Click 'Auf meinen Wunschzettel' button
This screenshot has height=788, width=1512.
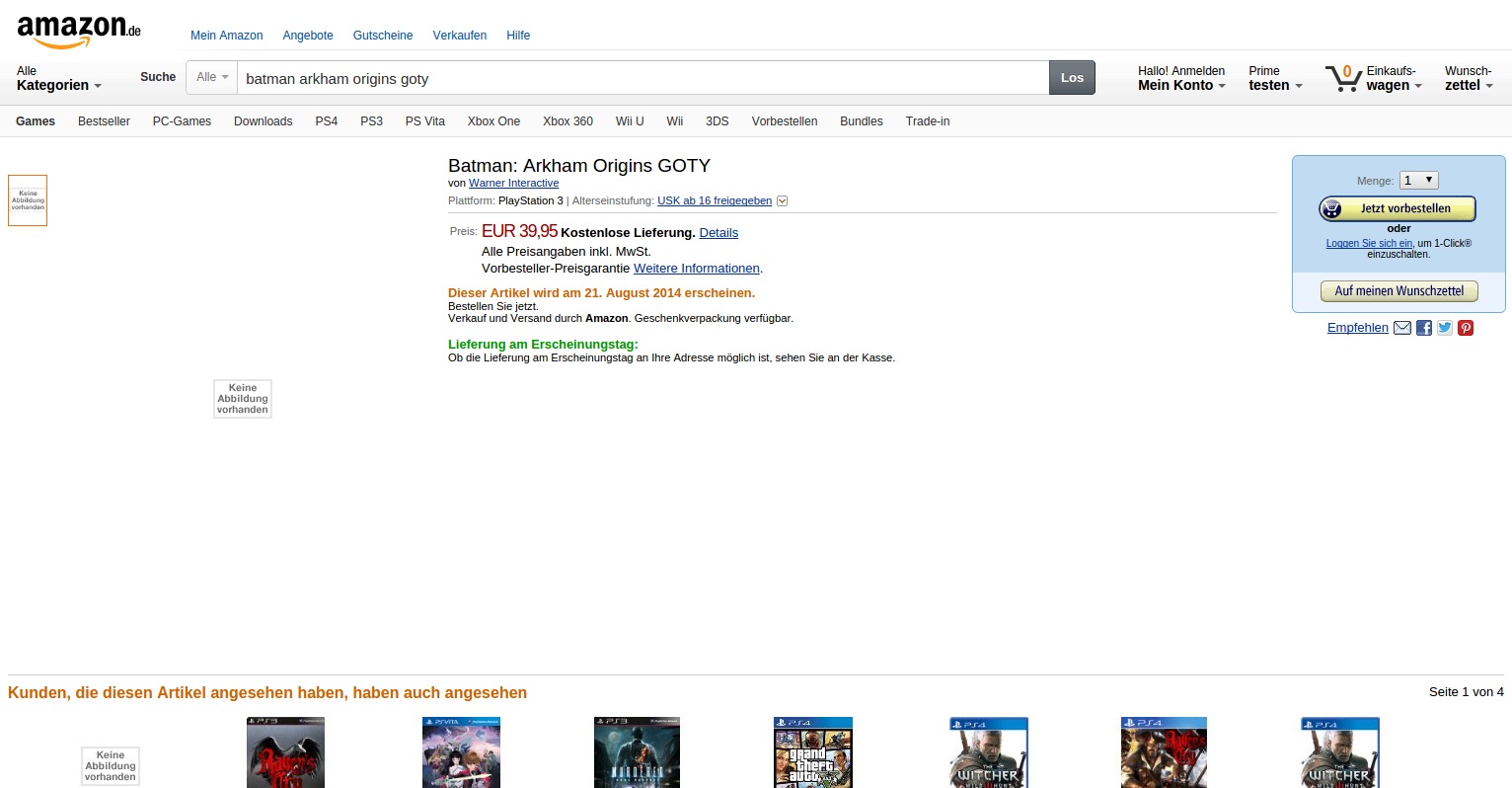(1399, 291)
